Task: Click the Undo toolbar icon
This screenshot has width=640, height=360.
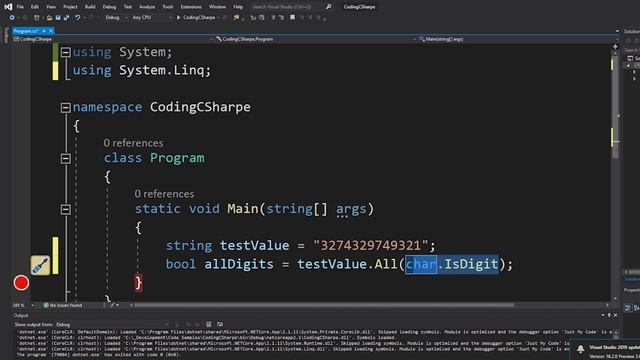Action: pyautogui.click(x=78, y=18)
